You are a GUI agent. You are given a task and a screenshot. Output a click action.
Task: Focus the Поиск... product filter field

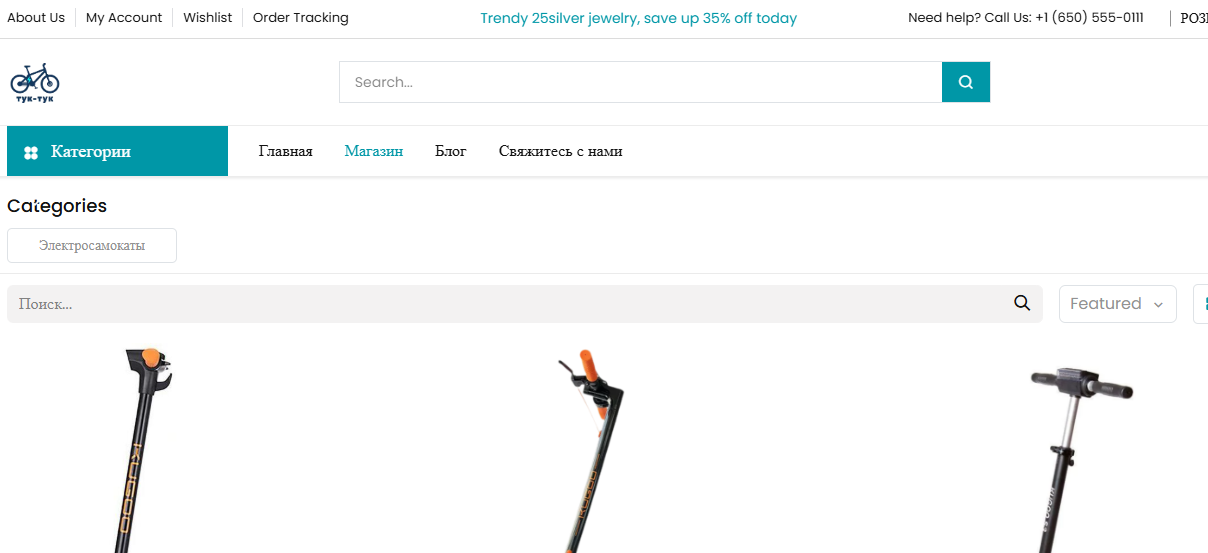point(510,304)
